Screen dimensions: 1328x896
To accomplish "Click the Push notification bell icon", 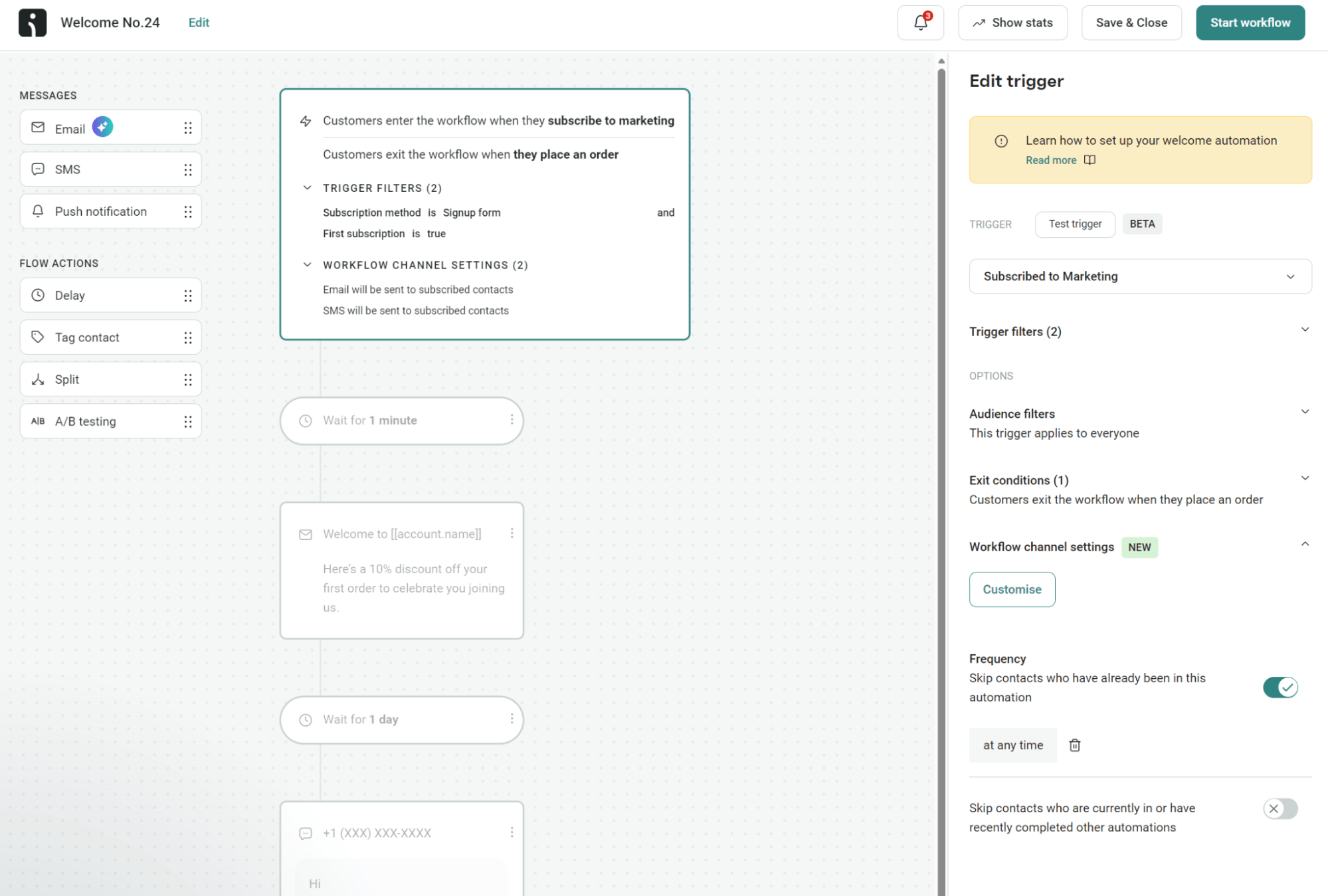I will tap(38, 211).
